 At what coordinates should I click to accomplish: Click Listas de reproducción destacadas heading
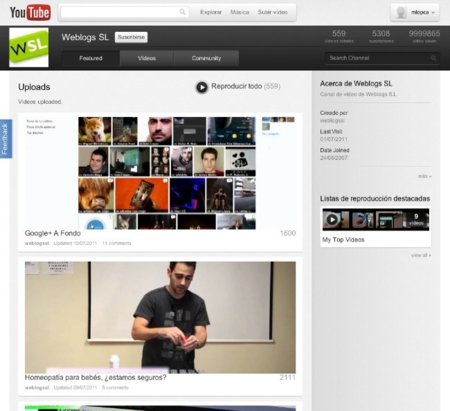point(375,198)
